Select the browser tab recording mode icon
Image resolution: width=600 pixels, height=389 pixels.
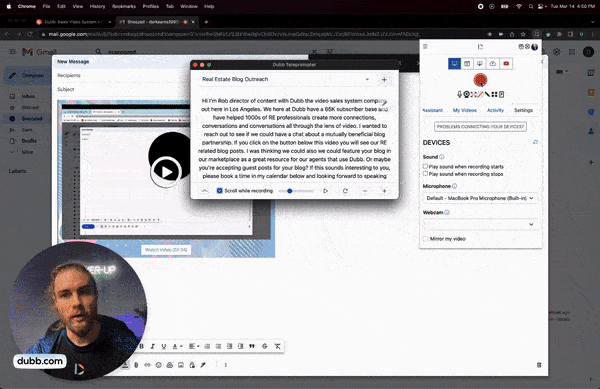[467, 63]
